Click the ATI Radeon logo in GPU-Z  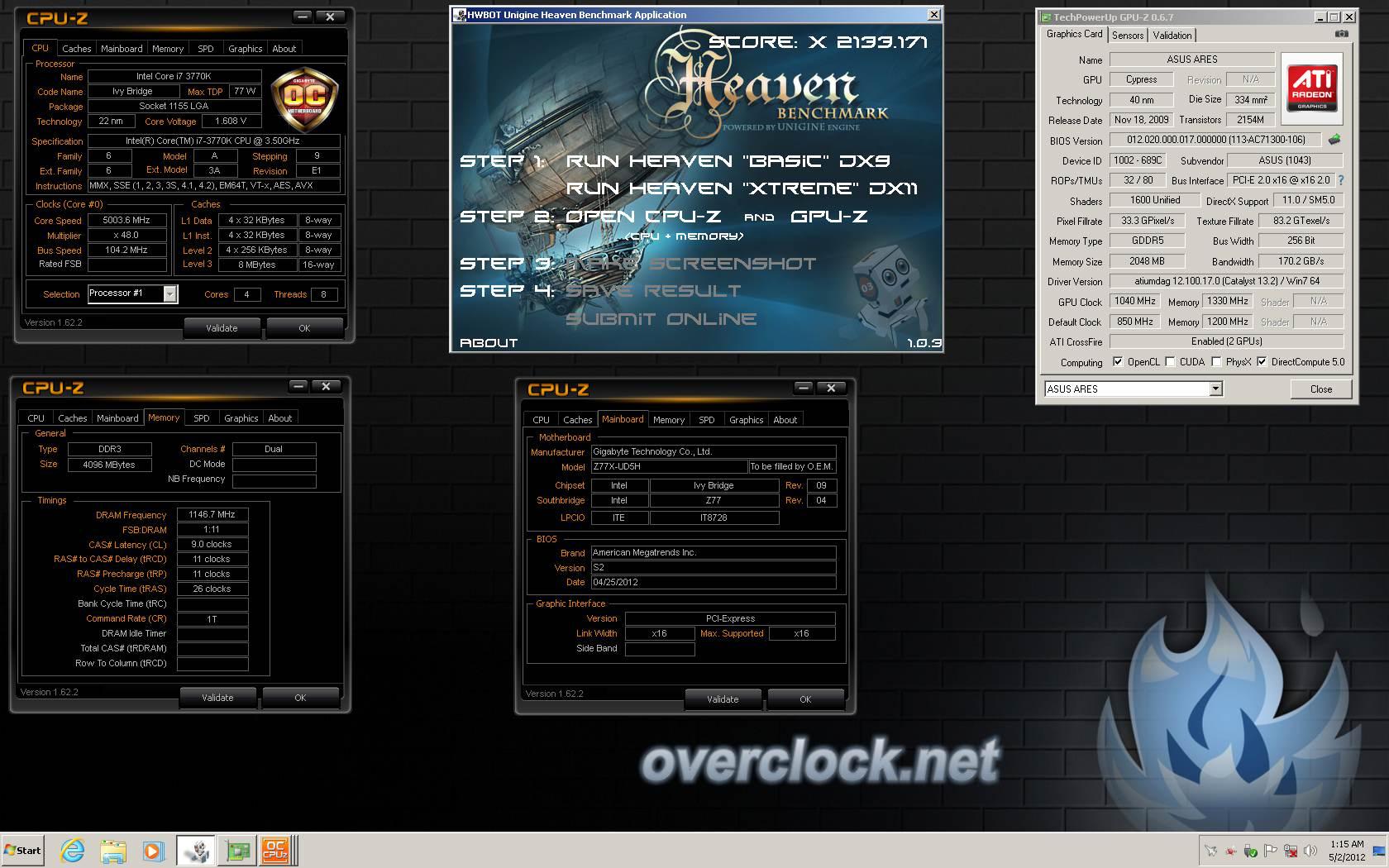1311,88
